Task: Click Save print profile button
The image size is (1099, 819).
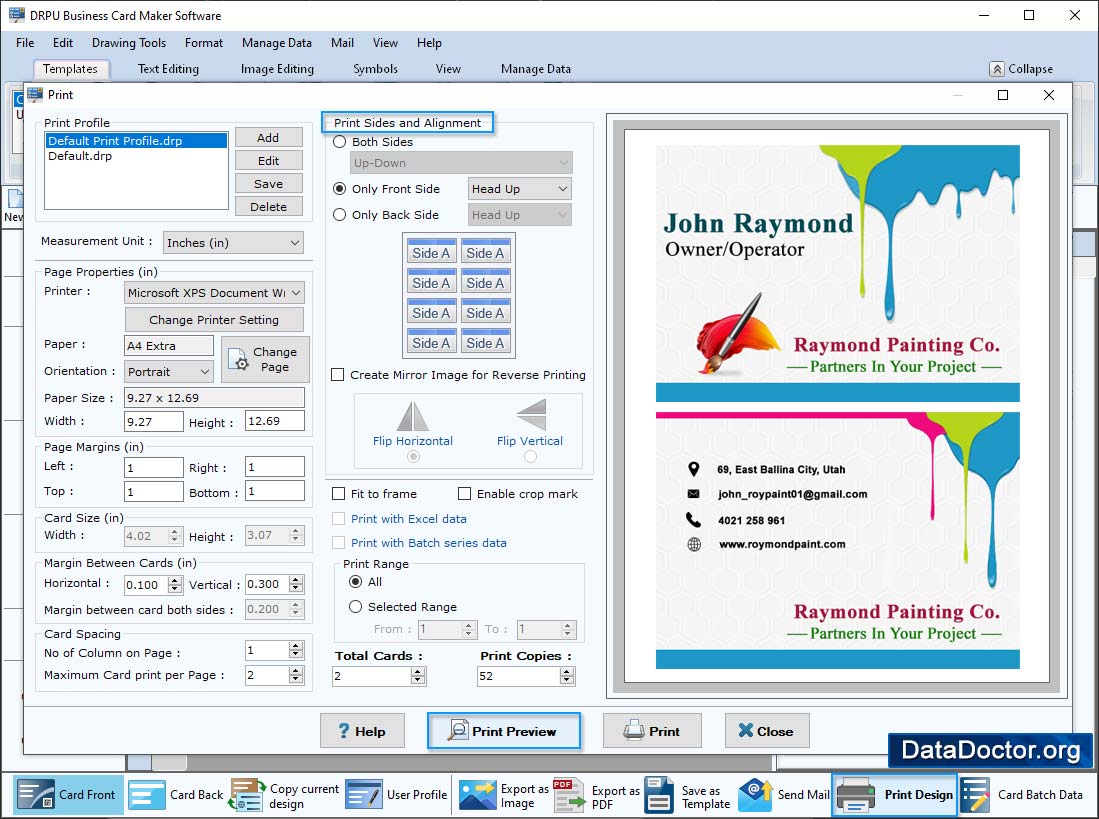Action: coord(268,184)
